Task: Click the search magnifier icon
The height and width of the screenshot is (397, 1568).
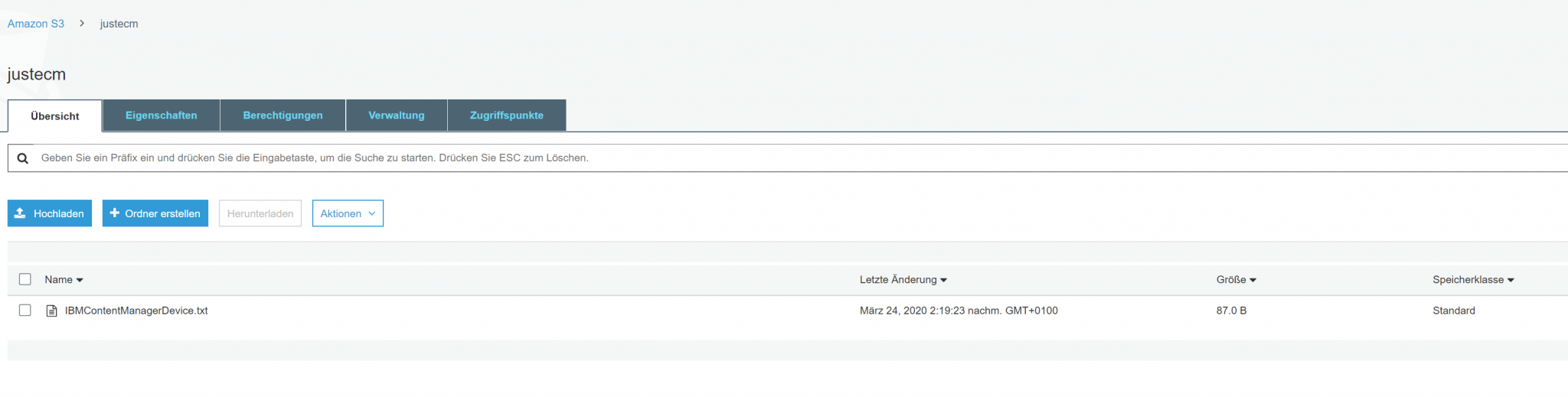Action: point(23,158)
